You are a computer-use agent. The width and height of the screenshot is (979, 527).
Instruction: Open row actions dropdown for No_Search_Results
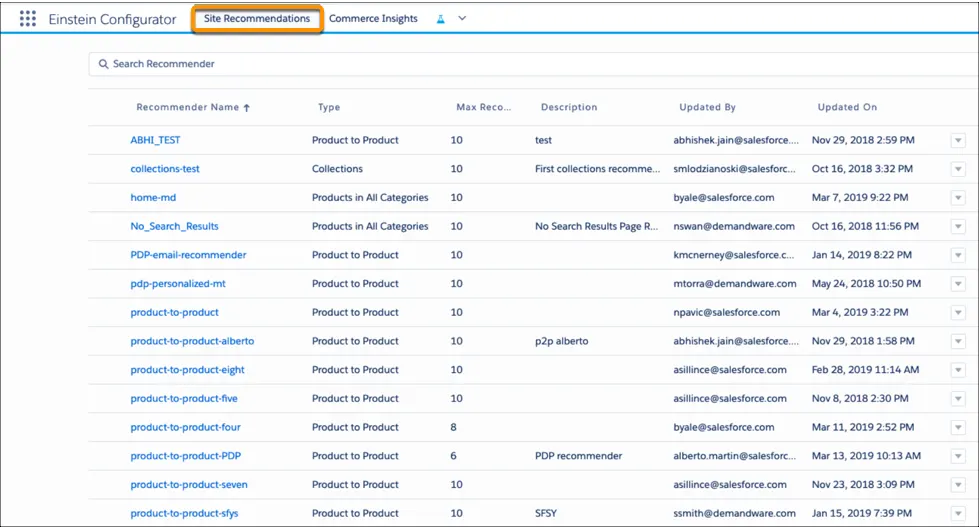tap(958, 227)
